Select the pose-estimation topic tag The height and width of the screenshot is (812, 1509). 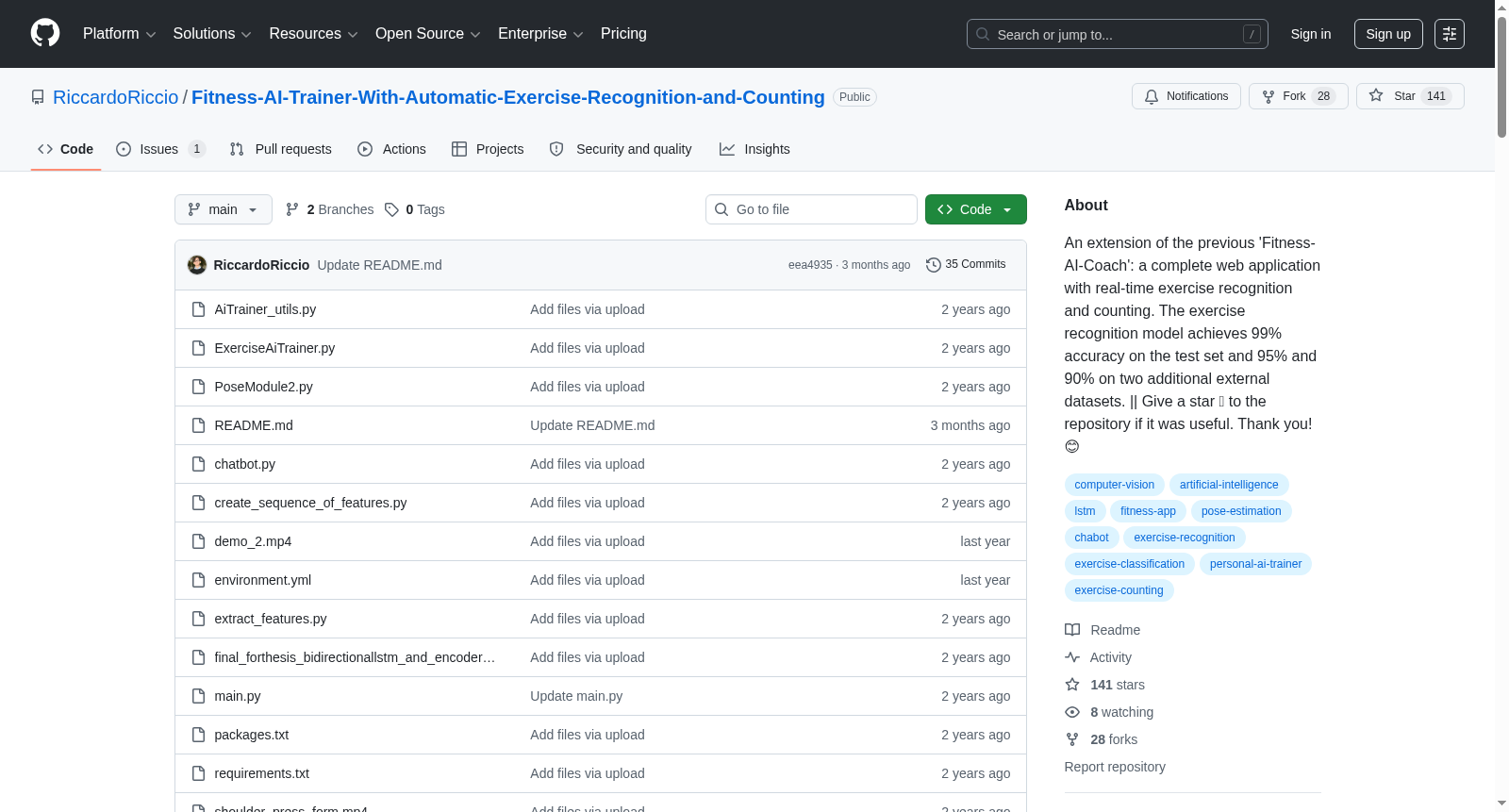click(1241, 511)
